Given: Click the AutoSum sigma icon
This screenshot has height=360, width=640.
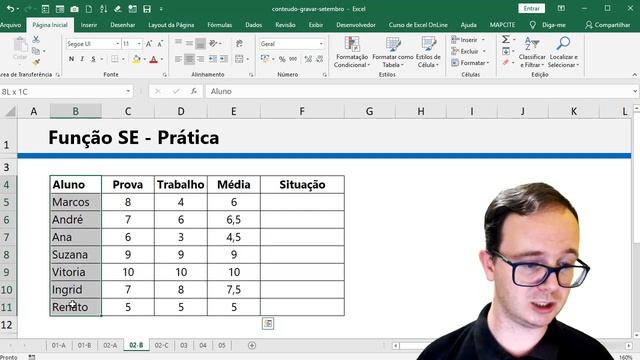Looking at the screenshot, I should pos(506,40).
